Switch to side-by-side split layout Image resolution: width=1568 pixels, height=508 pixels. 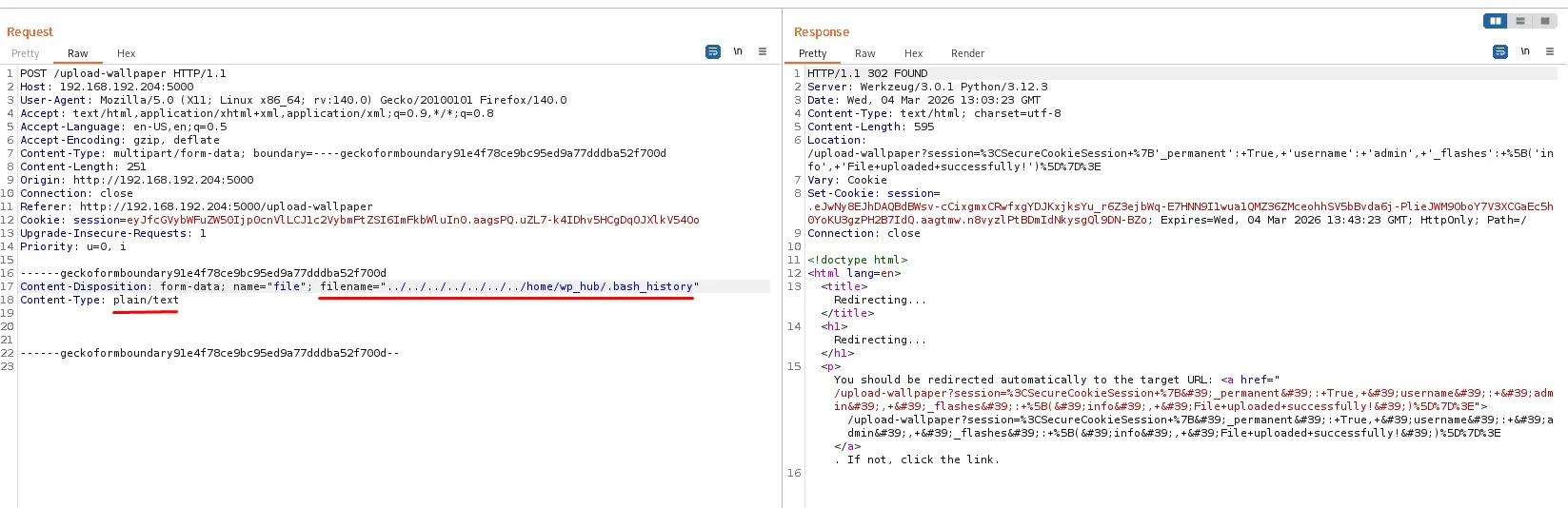click(x=1496, y=21)
